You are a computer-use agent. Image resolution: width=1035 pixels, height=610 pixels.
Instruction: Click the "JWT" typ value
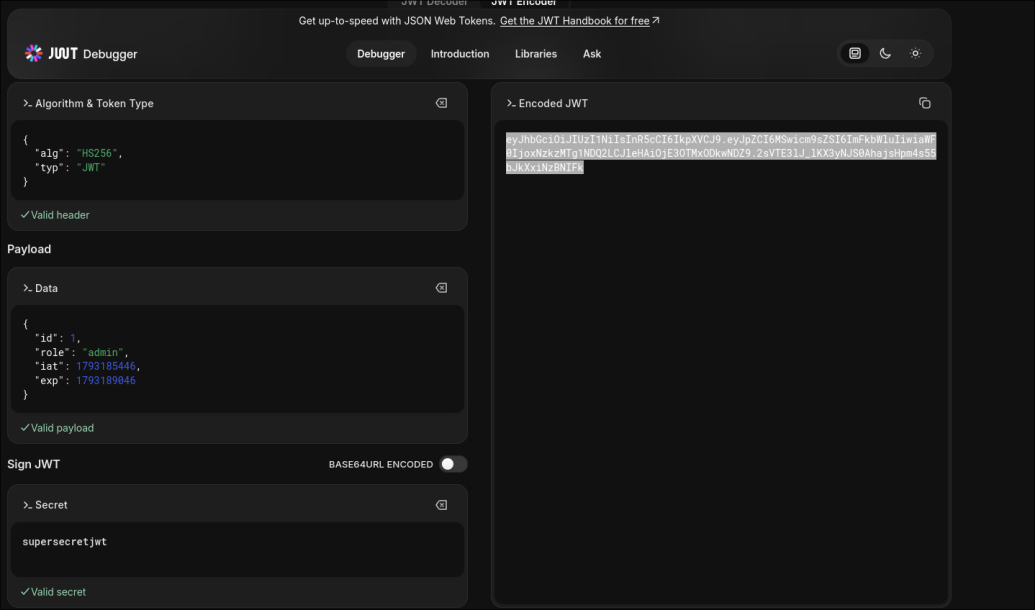[91, 168]
